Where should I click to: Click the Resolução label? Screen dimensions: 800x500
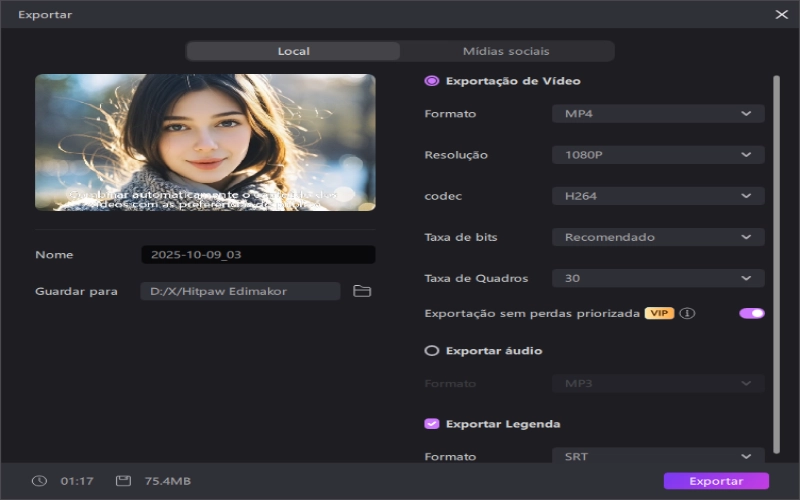pos(456,155)
